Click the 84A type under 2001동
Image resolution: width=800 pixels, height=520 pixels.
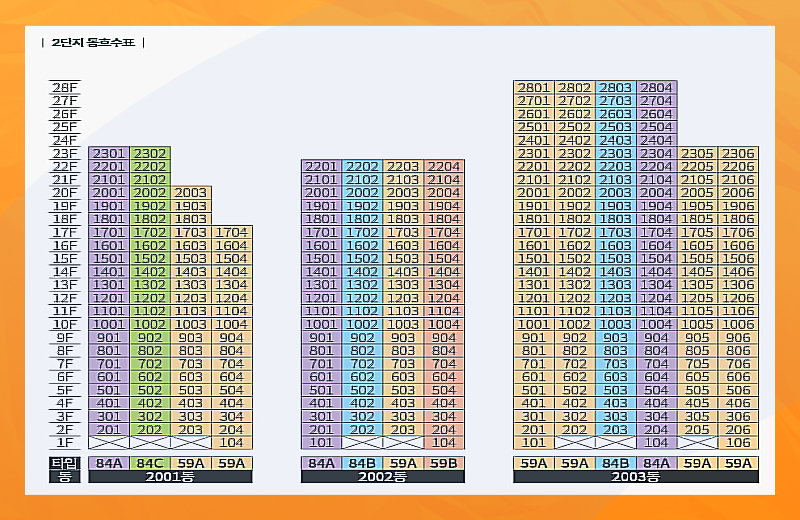coord(109,463)
